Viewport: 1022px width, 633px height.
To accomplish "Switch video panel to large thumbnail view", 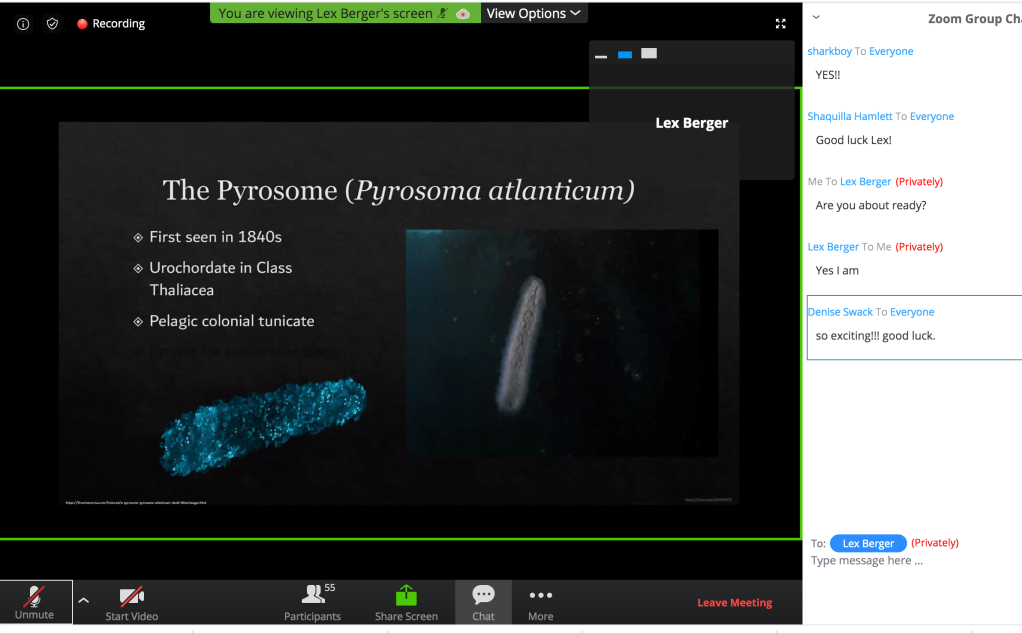I will tap(649, 54).
